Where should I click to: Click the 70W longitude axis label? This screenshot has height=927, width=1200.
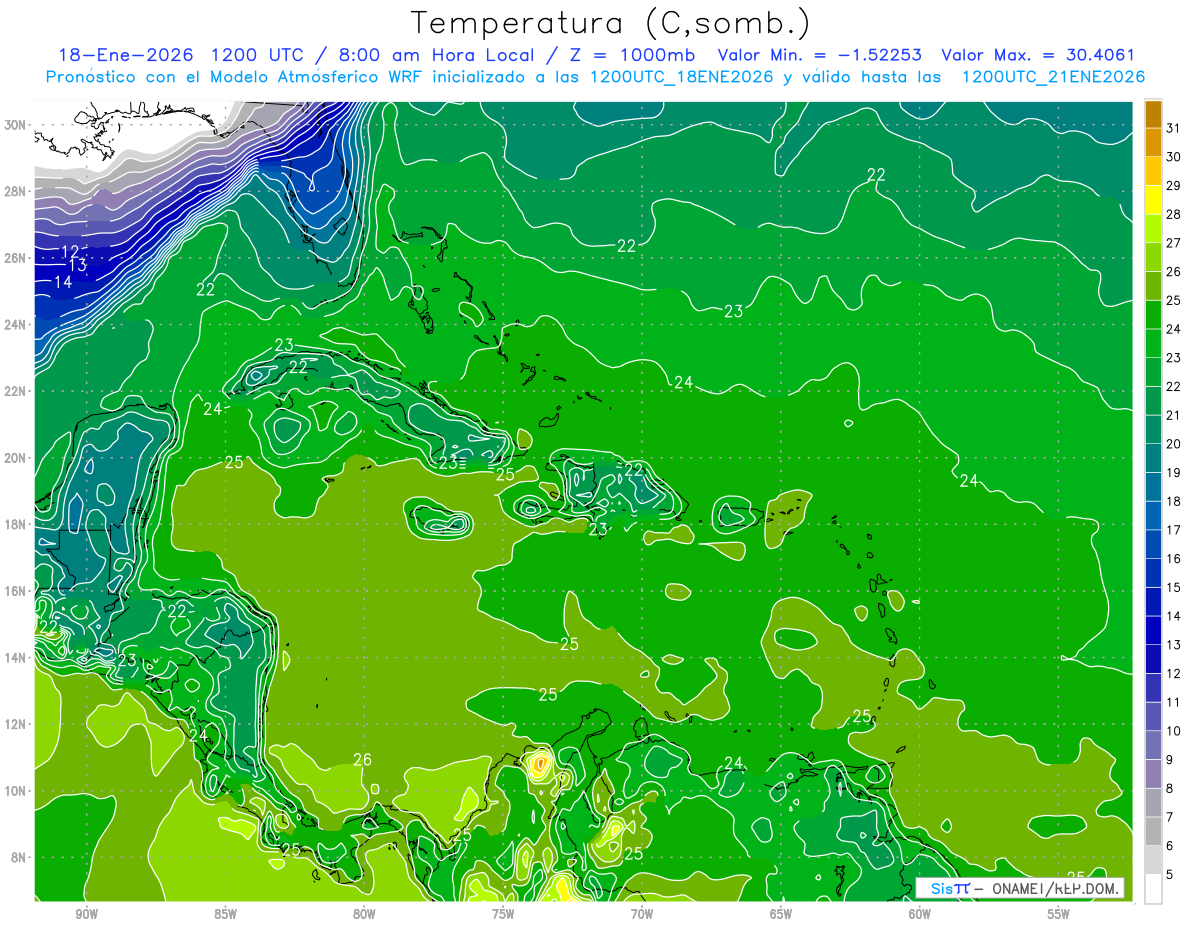[x=642, y=915]
